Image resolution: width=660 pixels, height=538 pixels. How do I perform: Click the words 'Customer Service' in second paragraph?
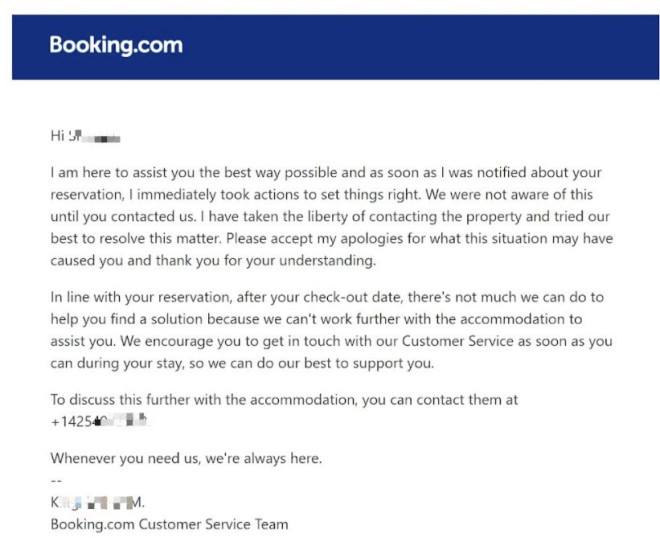[x=458, y=341]
